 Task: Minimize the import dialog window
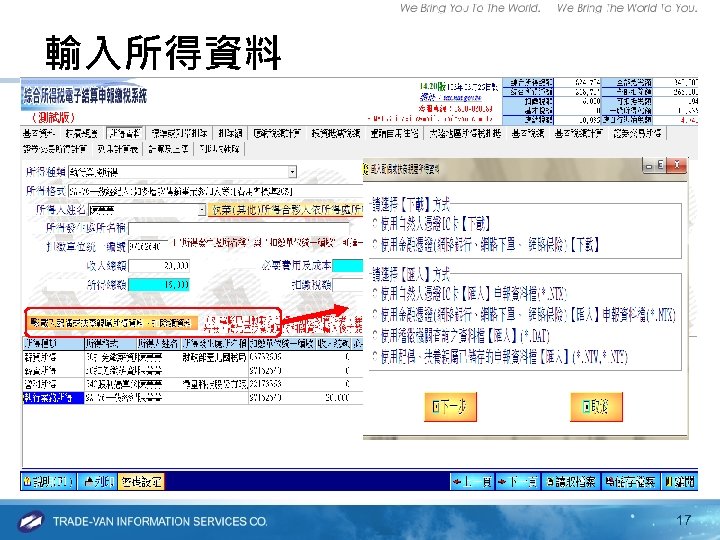pos(649,165)
